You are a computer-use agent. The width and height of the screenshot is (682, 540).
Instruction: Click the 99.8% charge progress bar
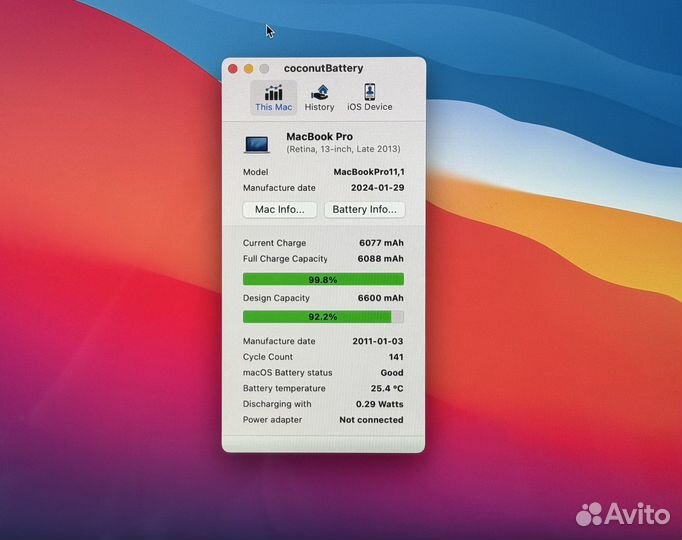coord(323,280)
